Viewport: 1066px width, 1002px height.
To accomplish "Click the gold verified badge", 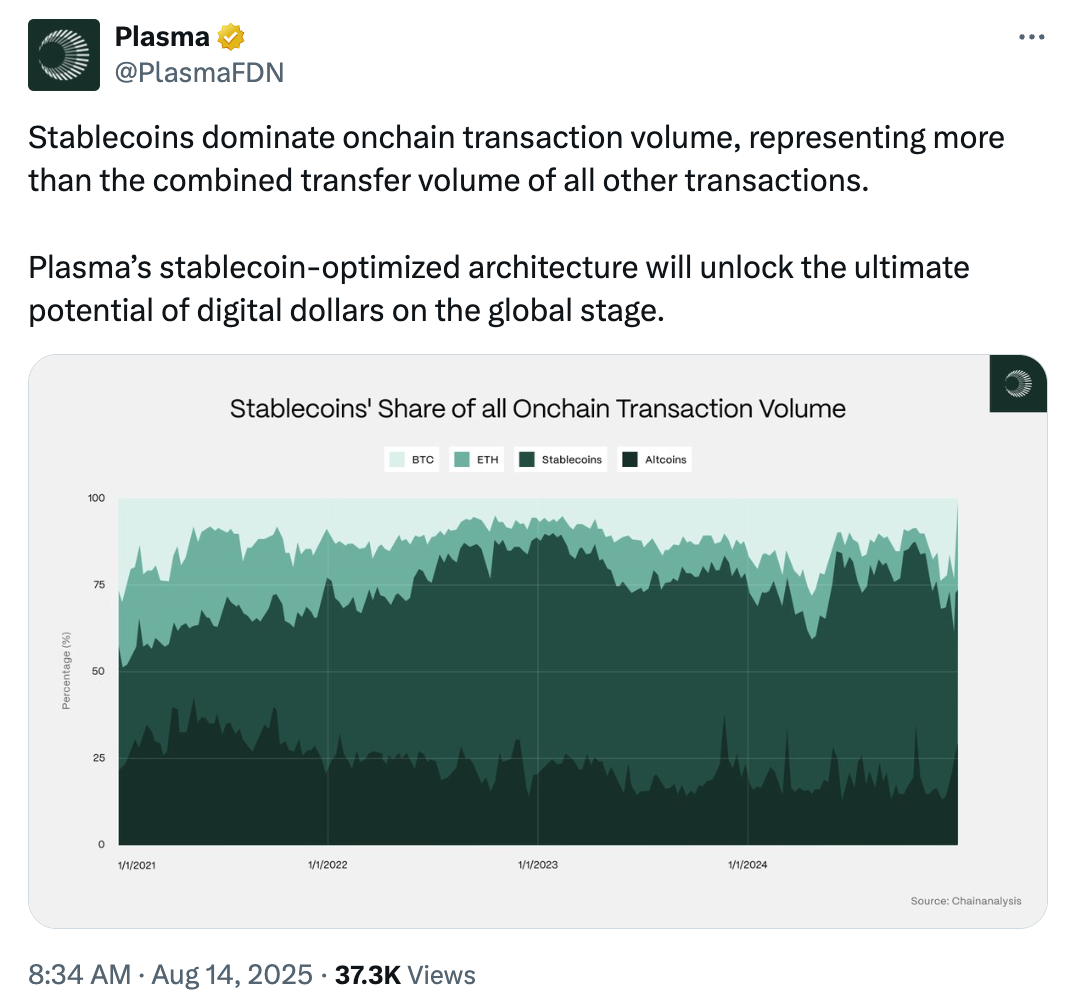I will pyautogui.click(x=231, y=38).
